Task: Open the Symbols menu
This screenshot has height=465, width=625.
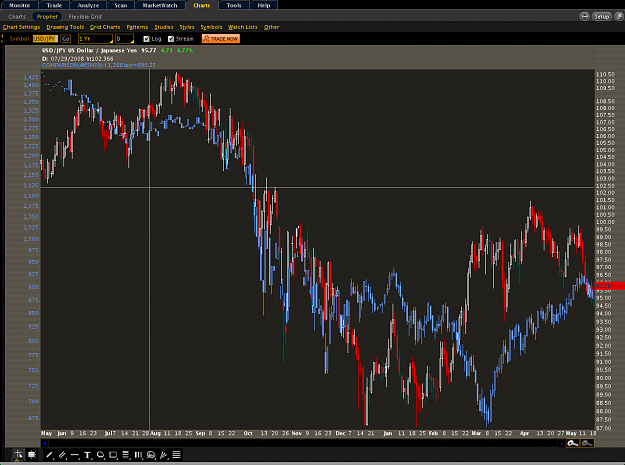Action: click(211, 27)
